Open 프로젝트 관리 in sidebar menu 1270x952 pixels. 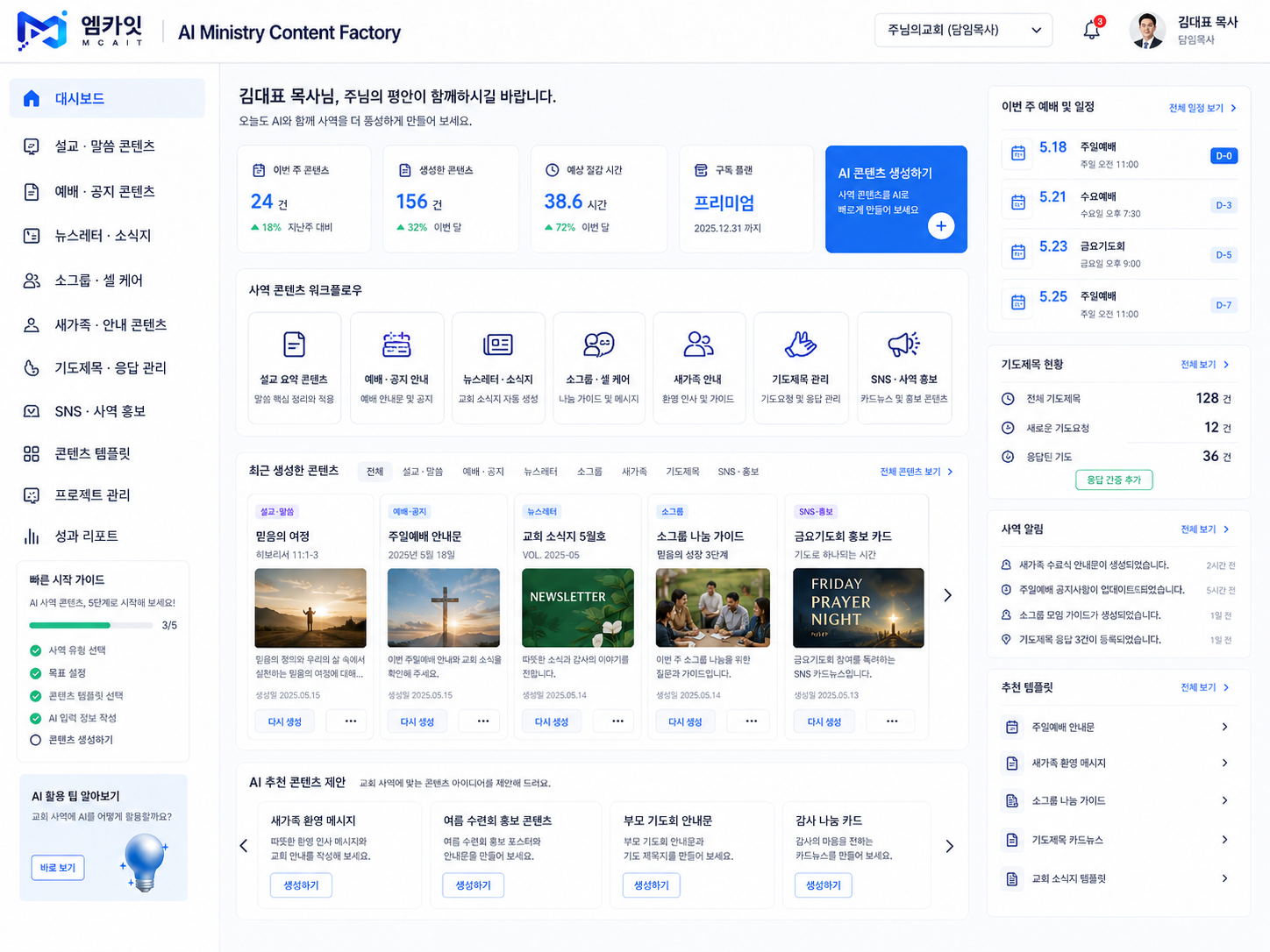point(107,495)
